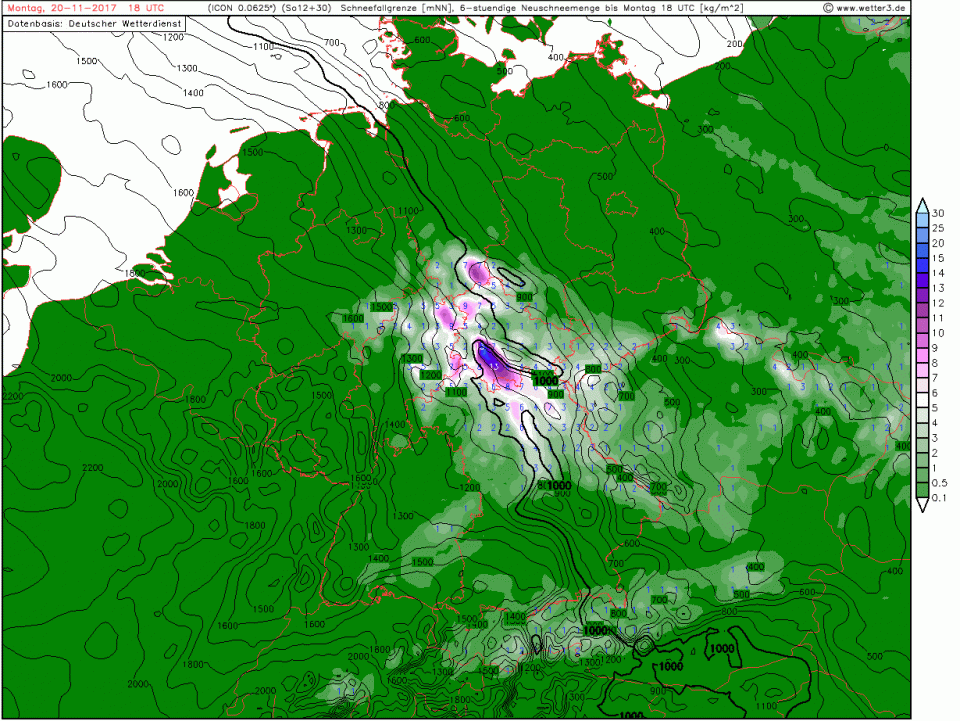Click the legend value label 0.5

[940, 483]
